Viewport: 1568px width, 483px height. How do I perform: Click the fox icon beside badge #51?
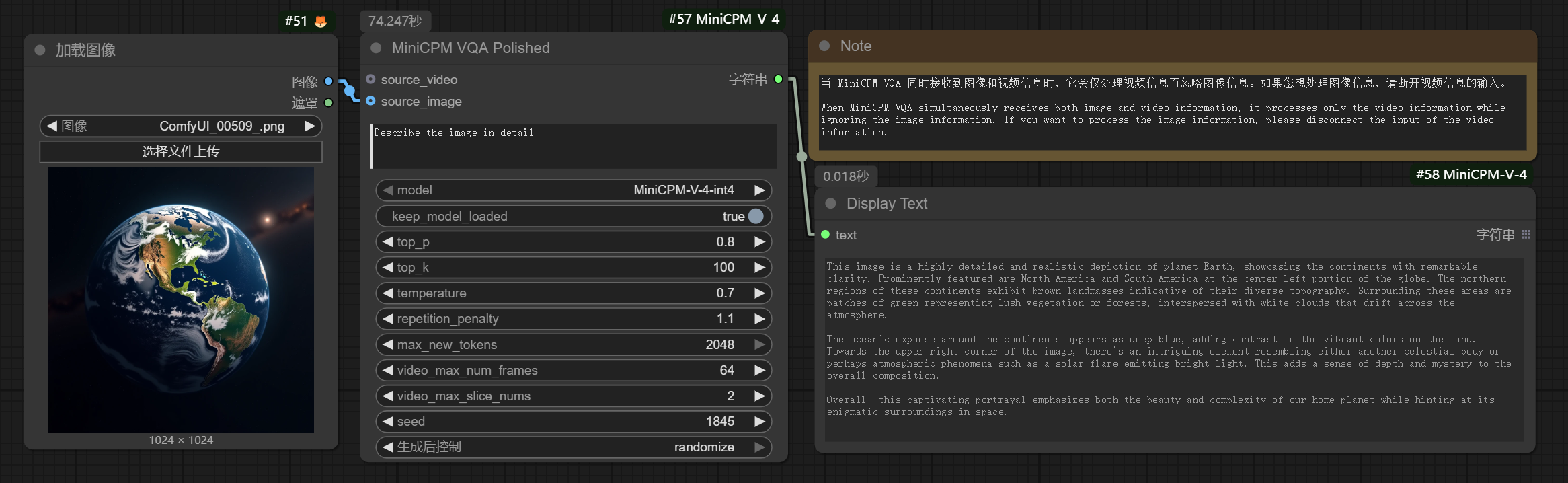click(321, 22)
